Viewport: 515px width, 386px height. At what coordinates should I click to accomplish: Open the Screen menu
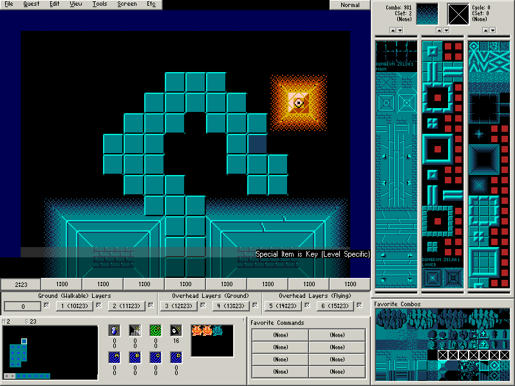(127, 4)
